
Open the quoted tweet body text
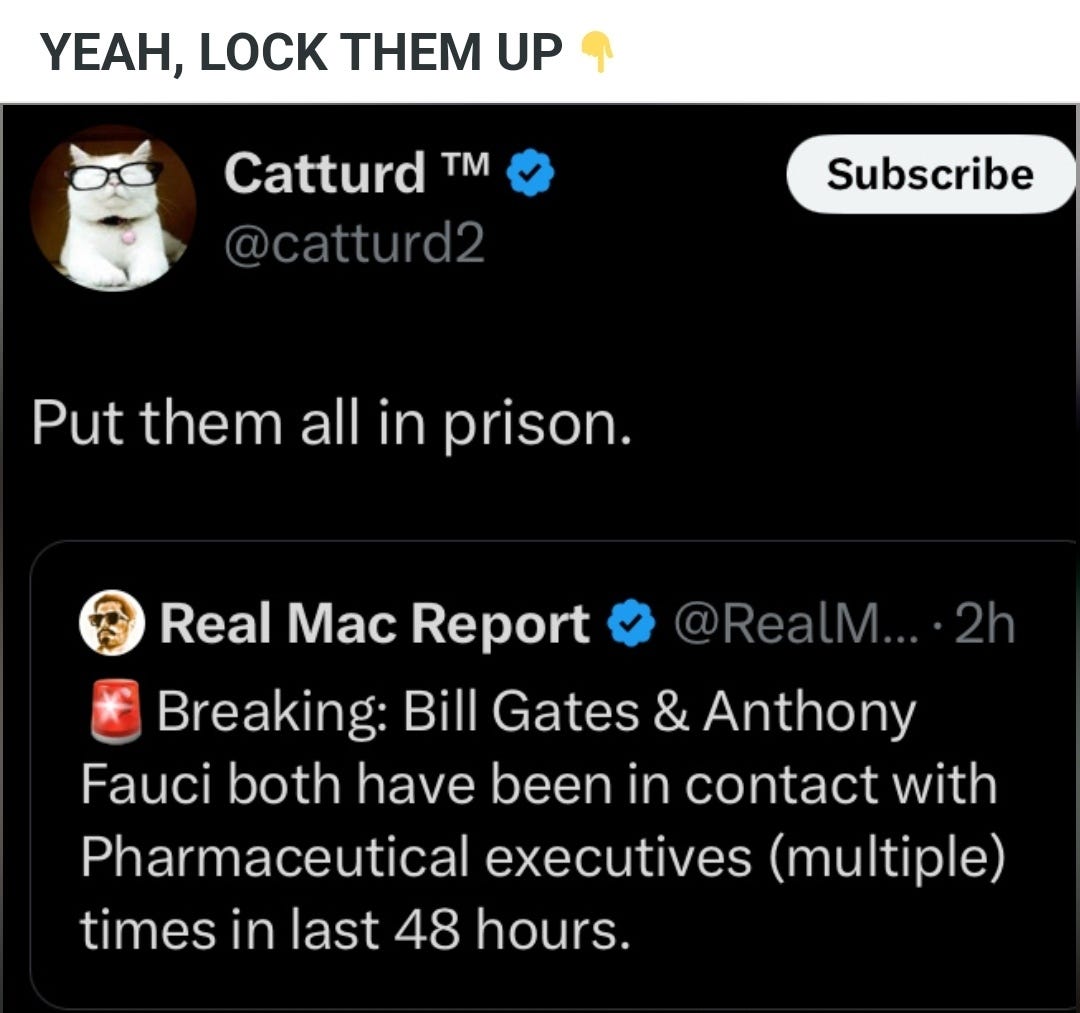point(543,820)
